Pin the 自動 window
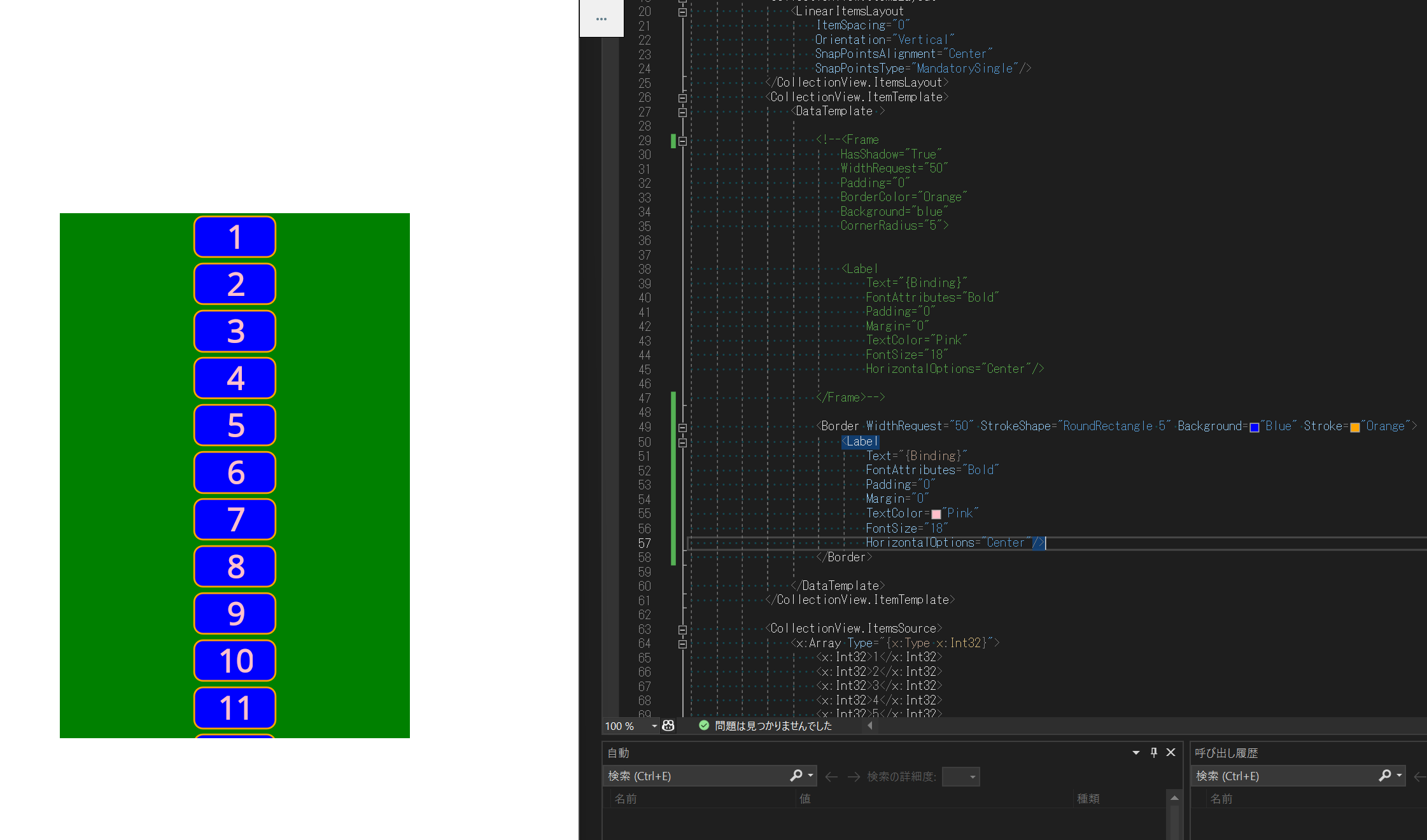 [x=1153, y=753]
